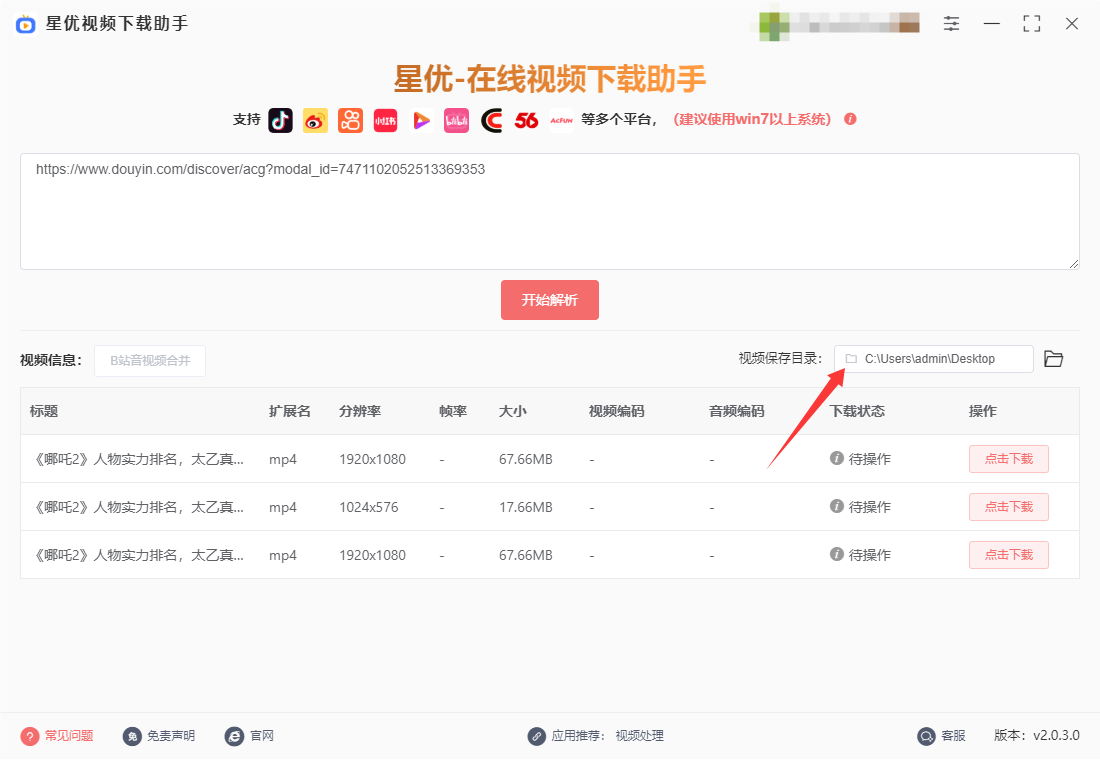
Task: Click the Kuaishou platform icon
Action: [x=350, y=121]
